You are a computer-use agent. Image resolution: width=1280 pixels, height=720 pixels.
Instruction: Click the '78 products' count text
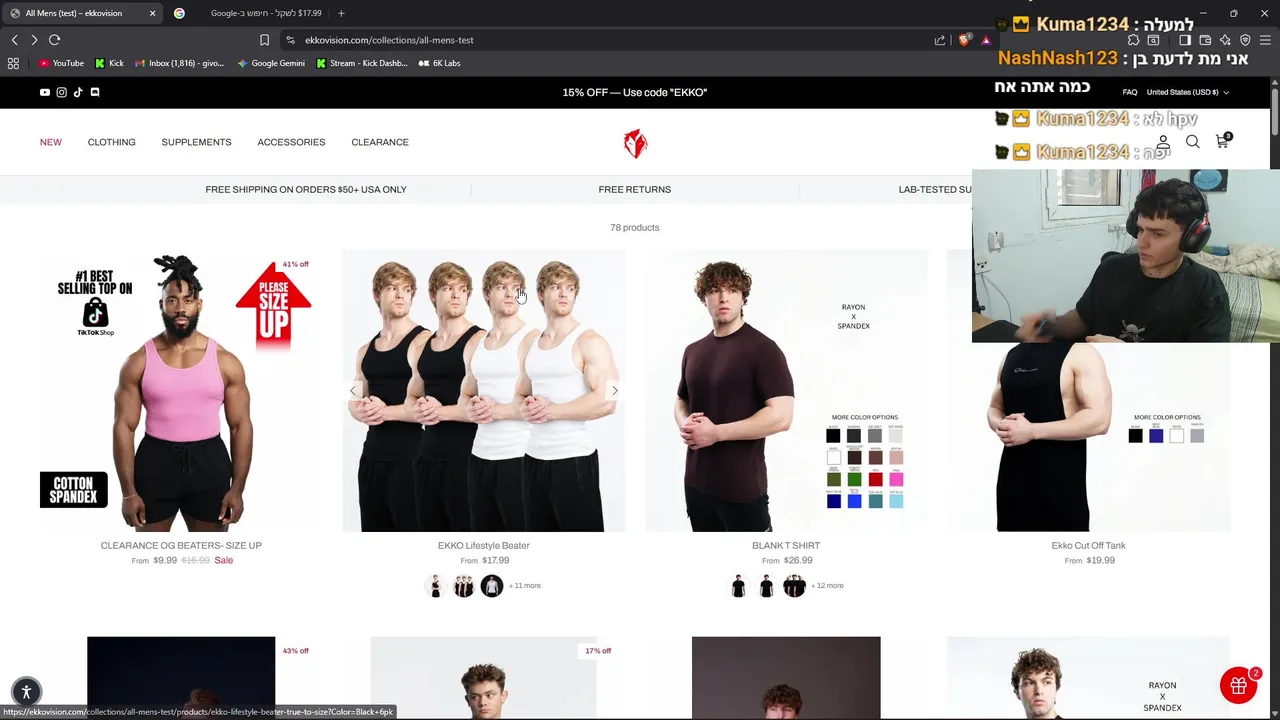click(635, 228)
